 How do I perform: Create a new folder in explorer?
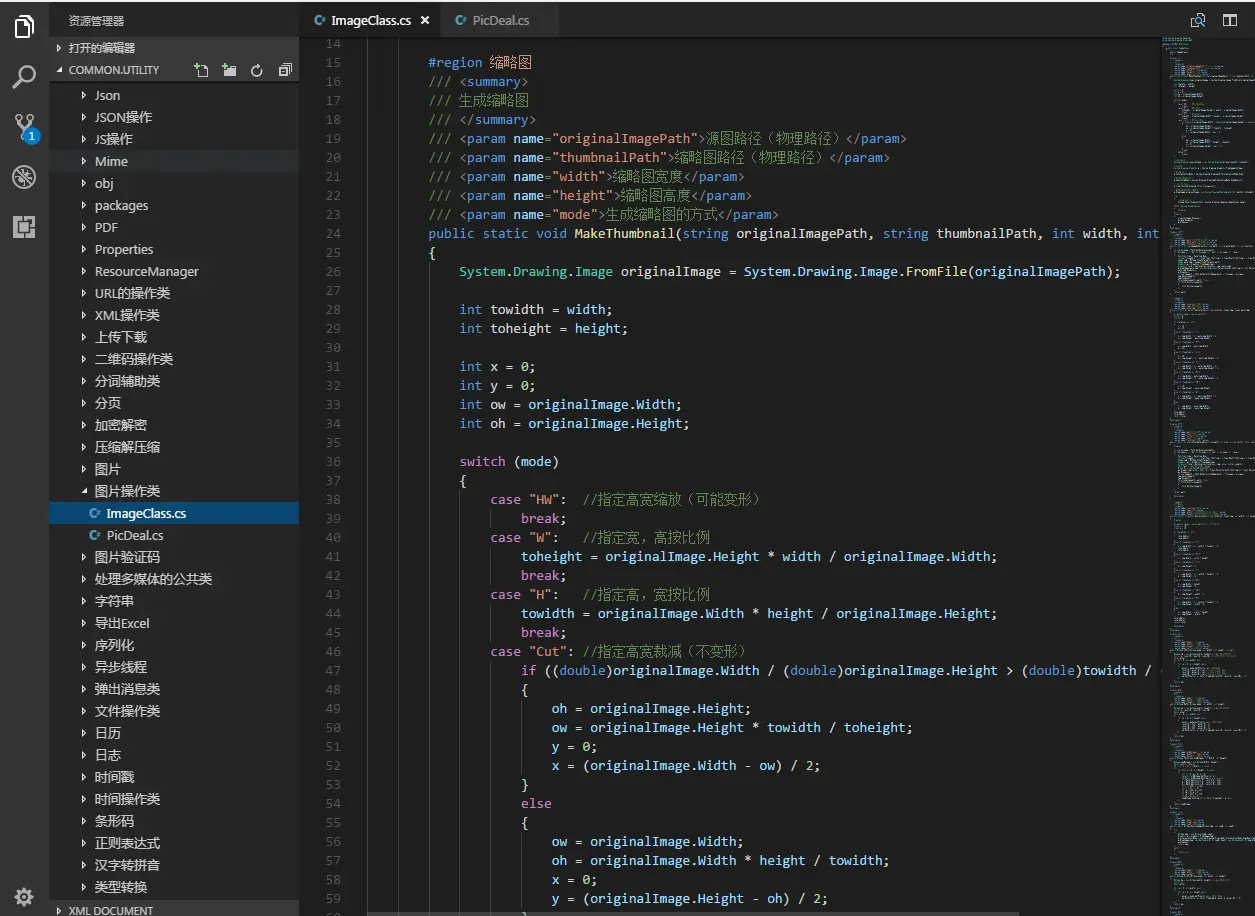tap(229, 70)
